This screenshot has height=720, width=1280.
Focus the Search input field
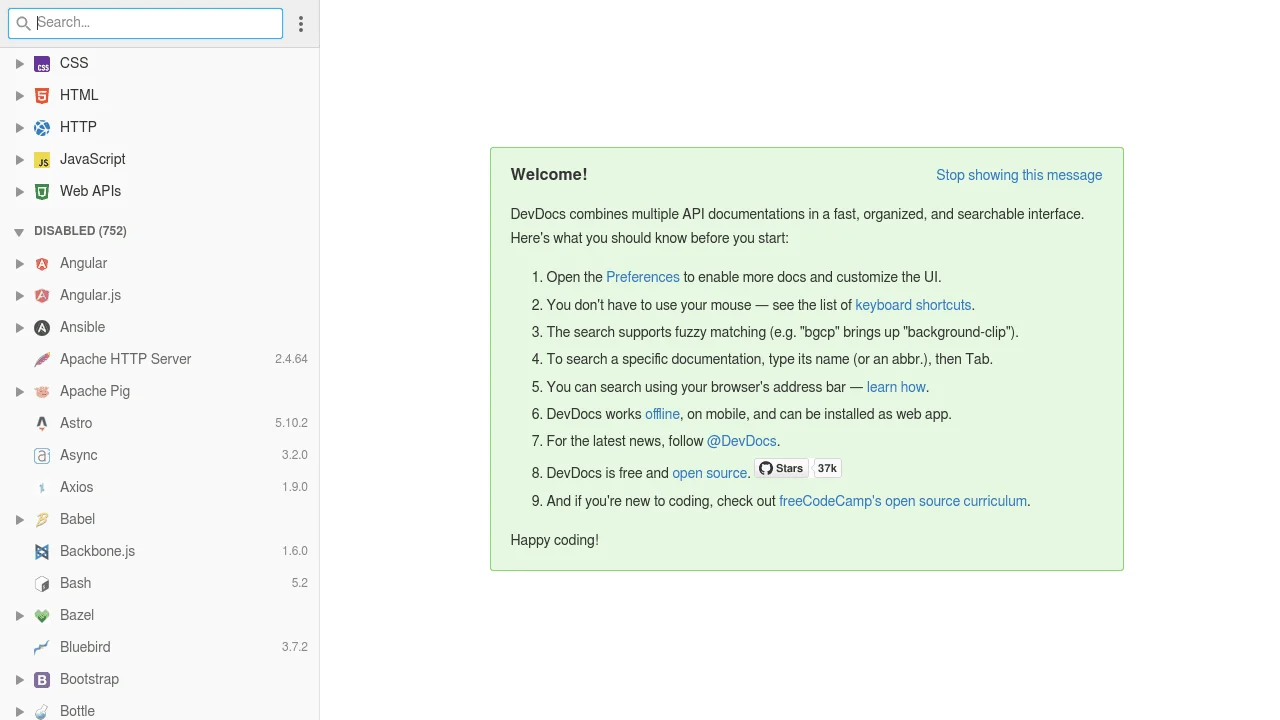click(155, 23)
